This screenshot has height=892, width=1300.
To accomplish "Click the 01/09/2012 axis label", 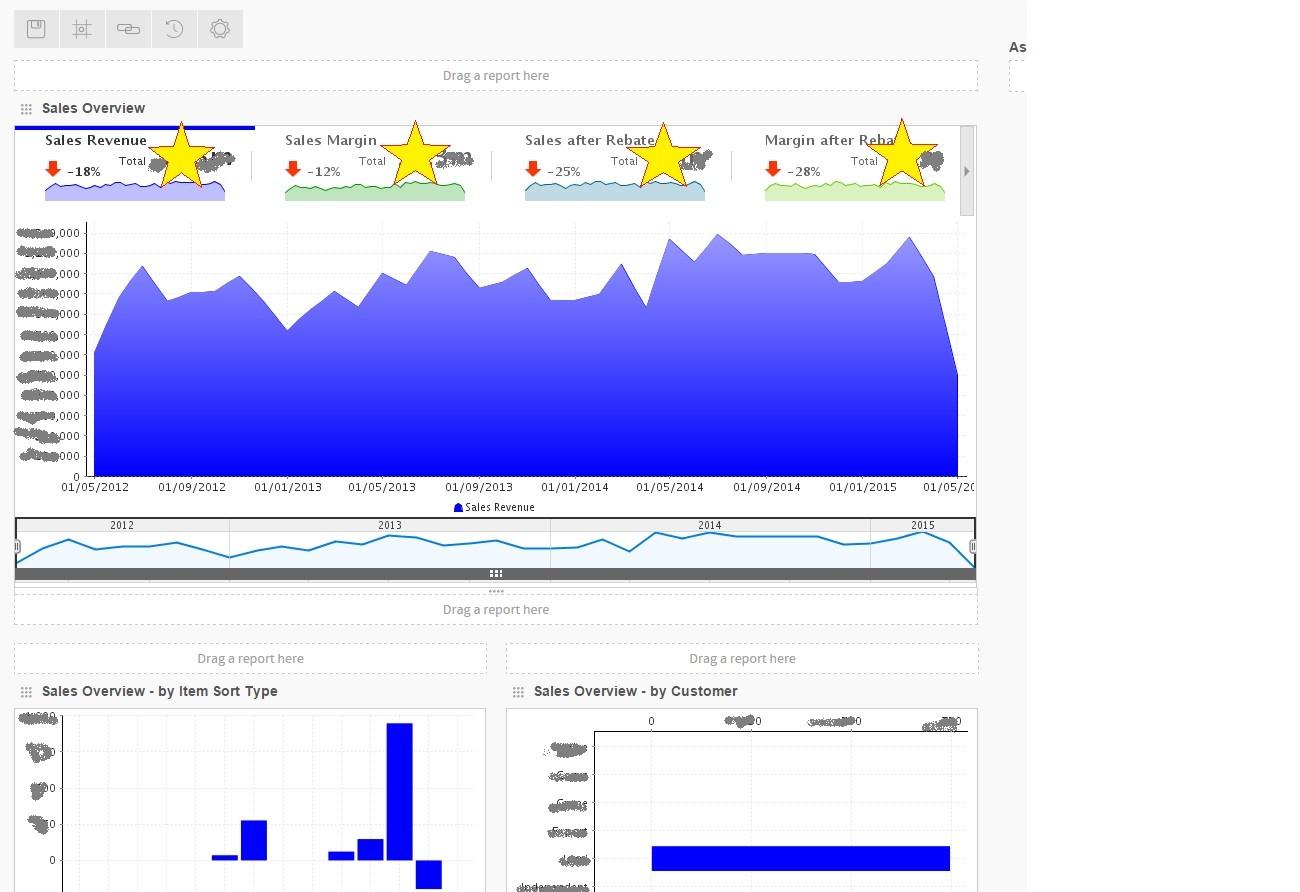I will [192, 488].
